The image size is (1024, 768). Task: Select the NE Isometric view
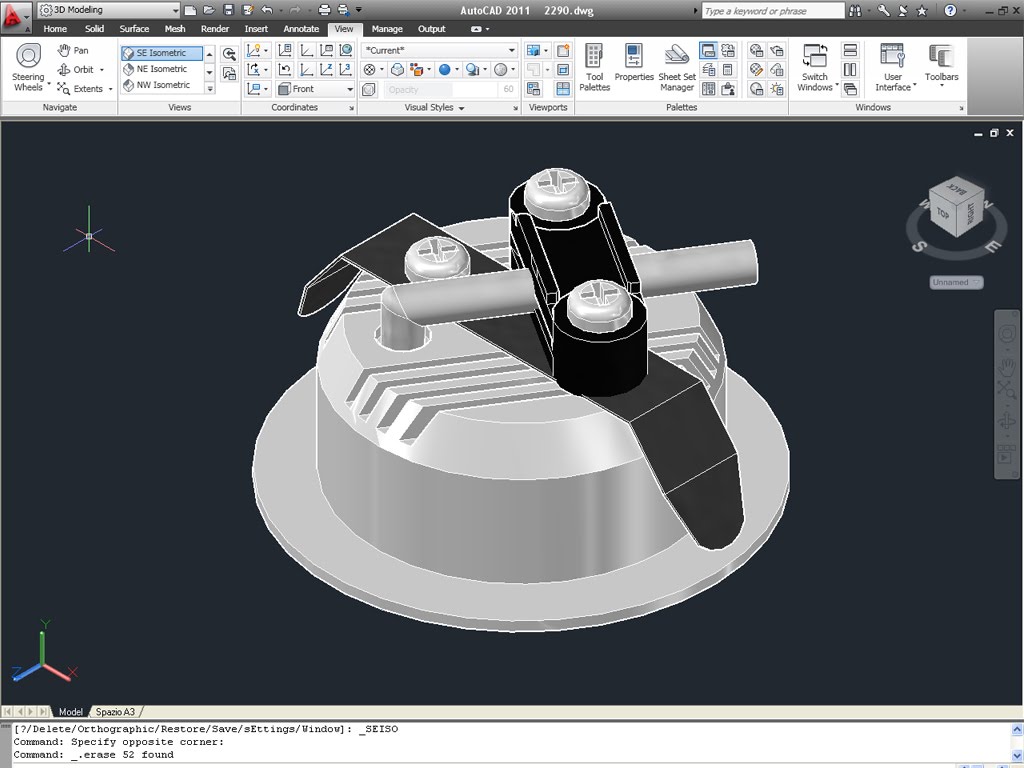(x=161, y=69)
